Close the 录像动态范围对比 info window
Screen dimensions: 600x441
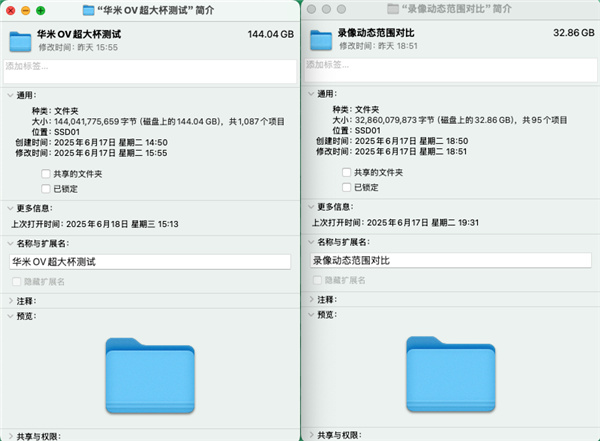(311, 9)
